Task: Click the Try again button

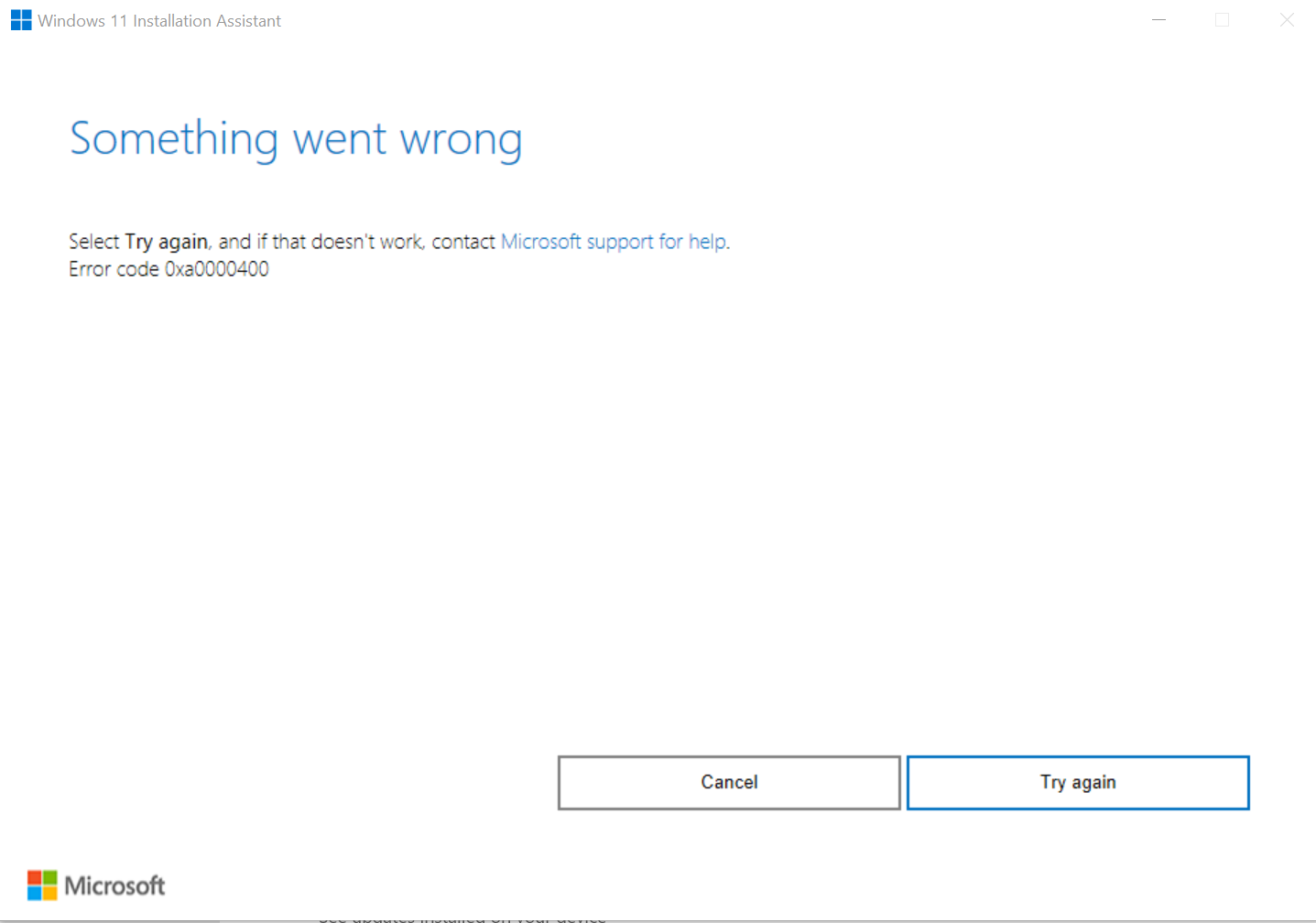Action: 1078,783
